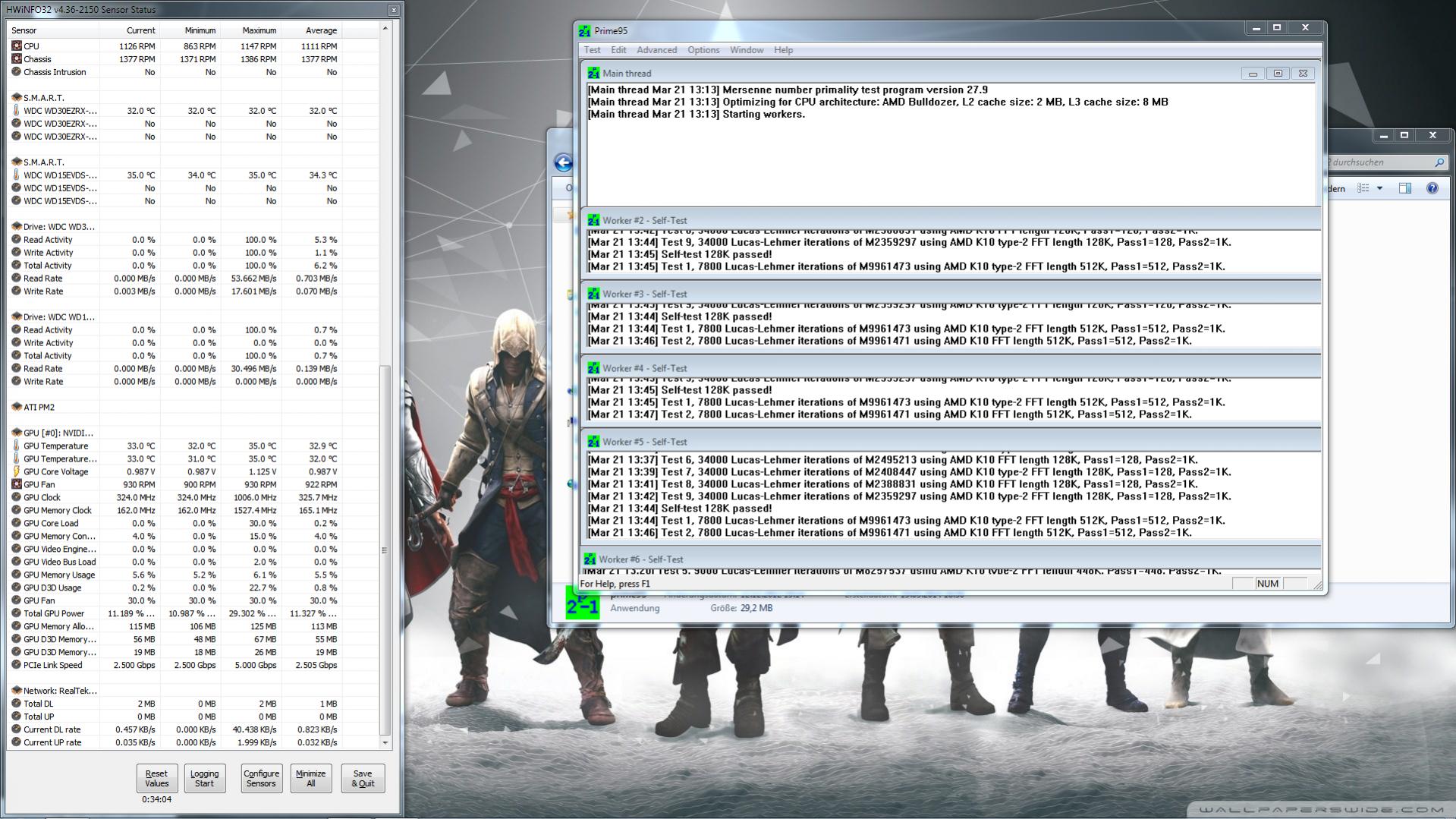Open the Help menu in Prime95
The image size is (1456, 819).
tap(783, 50)
